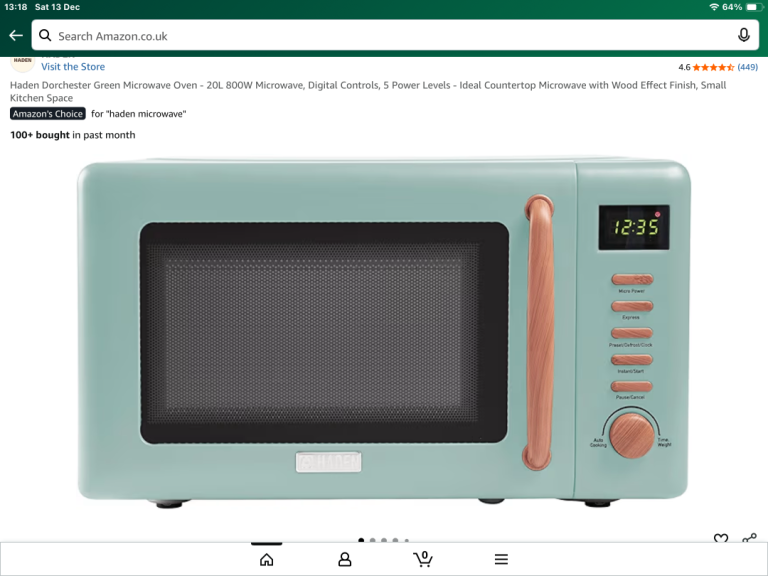Tap the 'for "haden microwave"' text
The width and height of the screenshot is (768, 576).
[x=139, y=114]
